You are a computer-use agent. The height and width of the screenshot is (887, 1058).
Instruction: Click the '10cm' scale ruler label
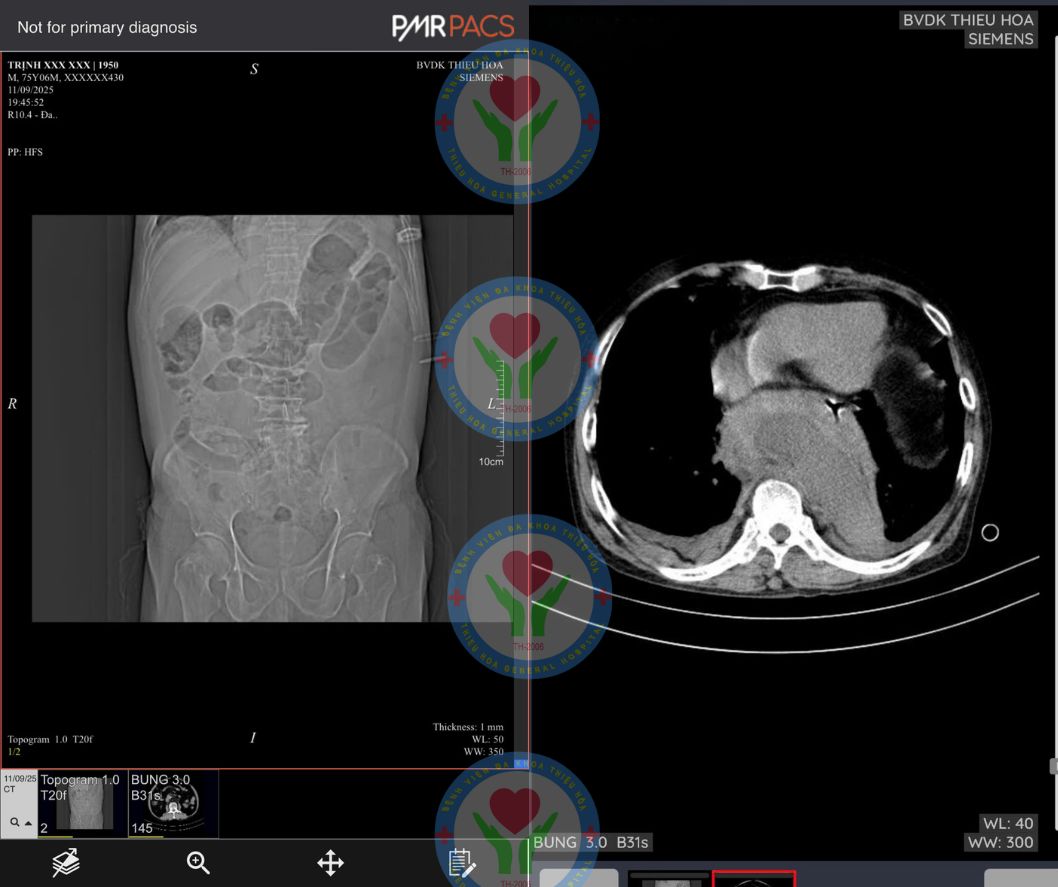[x=491, y=462]
